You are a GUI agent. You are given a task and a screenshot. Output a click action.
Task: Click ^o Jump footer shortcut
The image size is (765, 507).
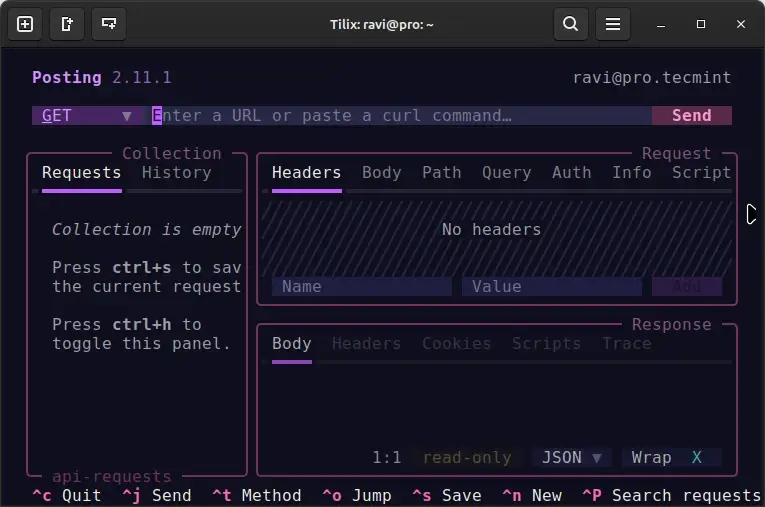(x=357, y=496)
